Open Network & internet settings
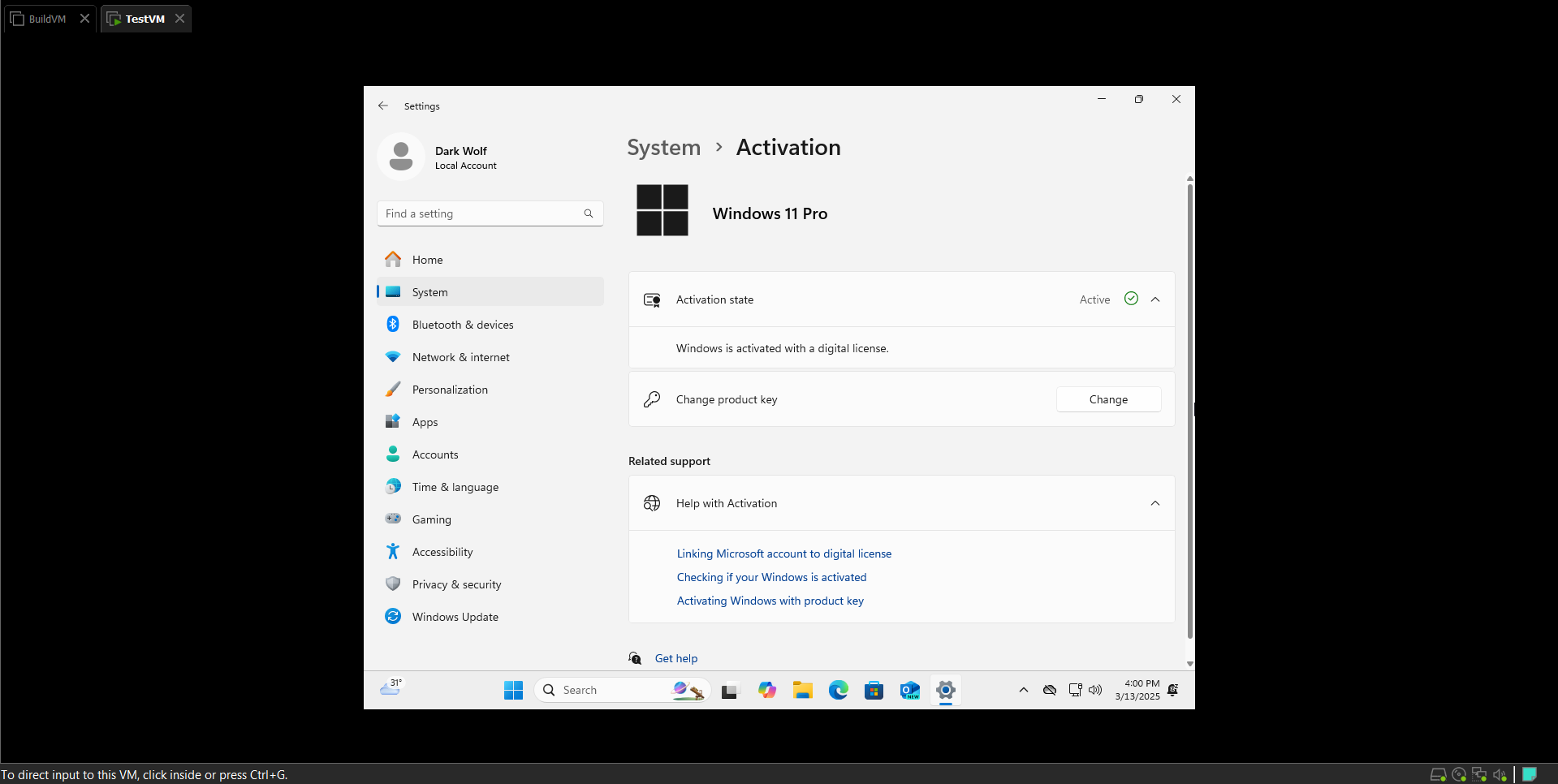Image resolution: width=1558 pixels, height=784 pixels. 490,357
